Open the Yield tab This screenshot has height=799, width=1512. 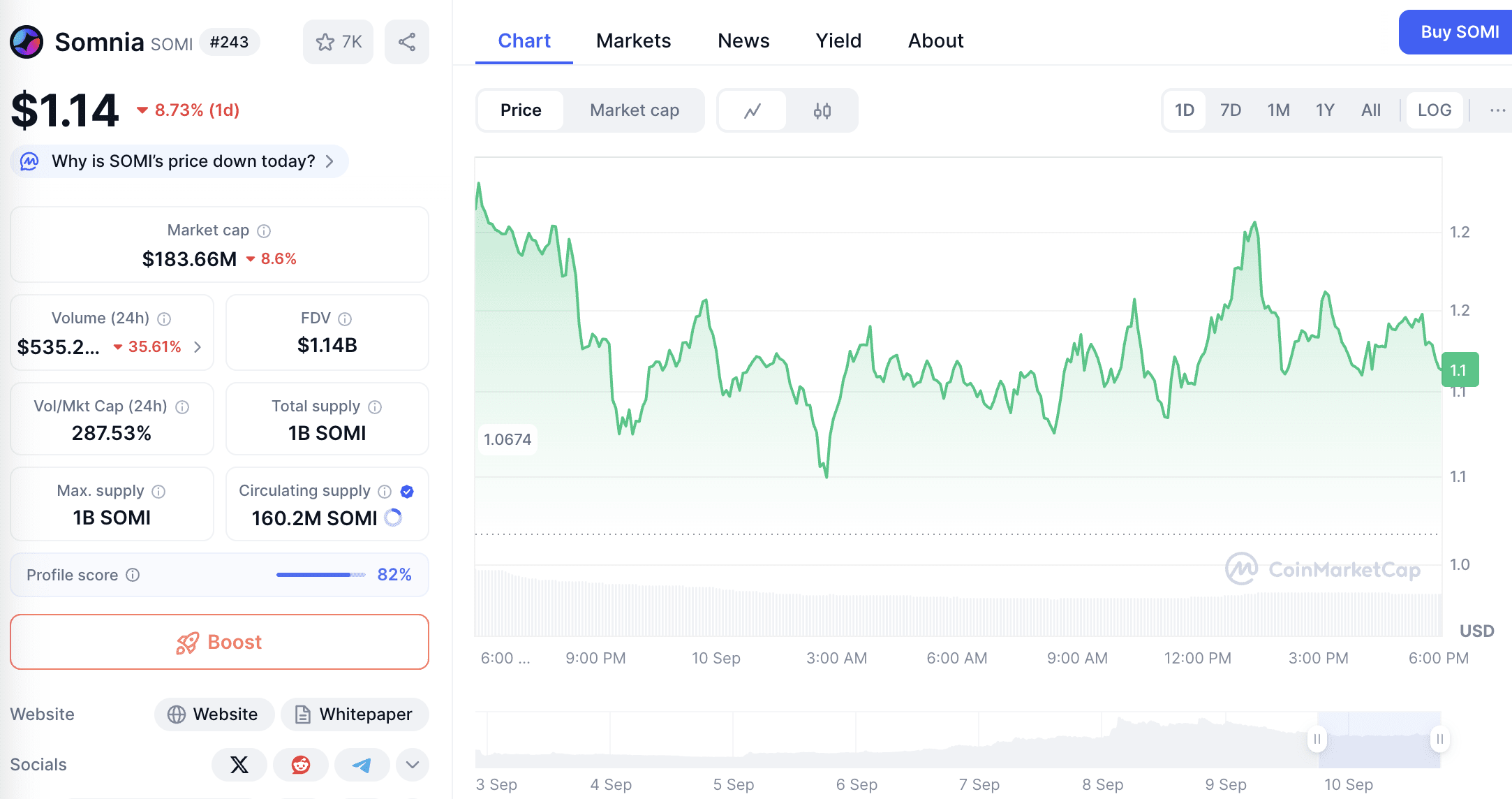pos(838,41)
